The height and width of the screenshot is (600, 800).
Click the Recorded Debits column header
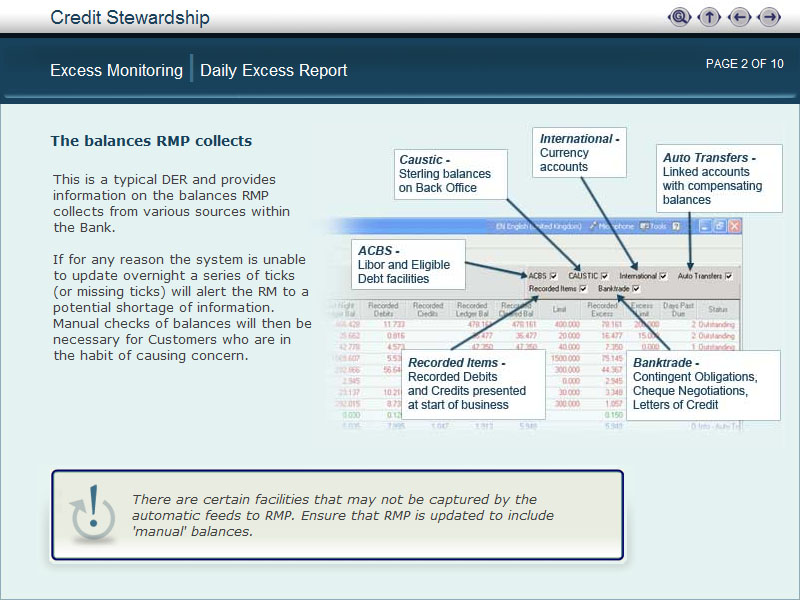tap(383, 309)
